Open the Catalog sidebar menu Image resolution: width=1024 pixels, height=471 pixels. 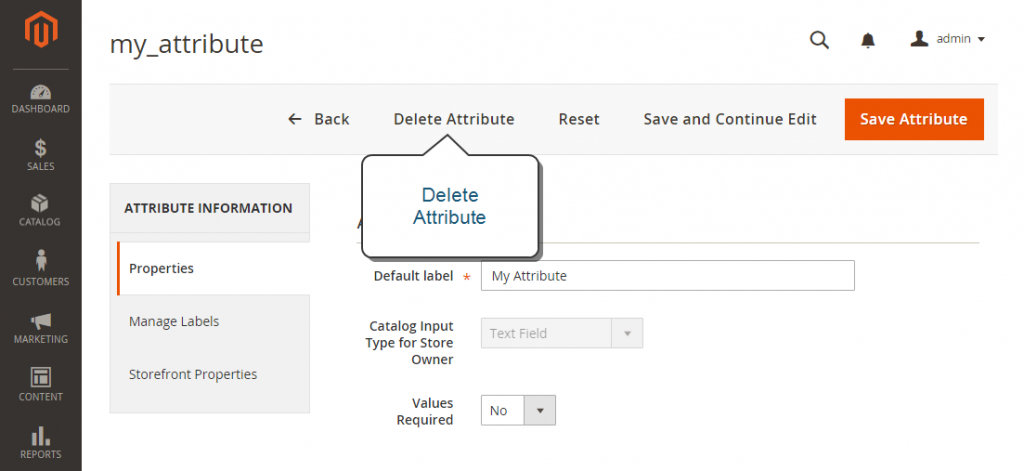point(40,210)
